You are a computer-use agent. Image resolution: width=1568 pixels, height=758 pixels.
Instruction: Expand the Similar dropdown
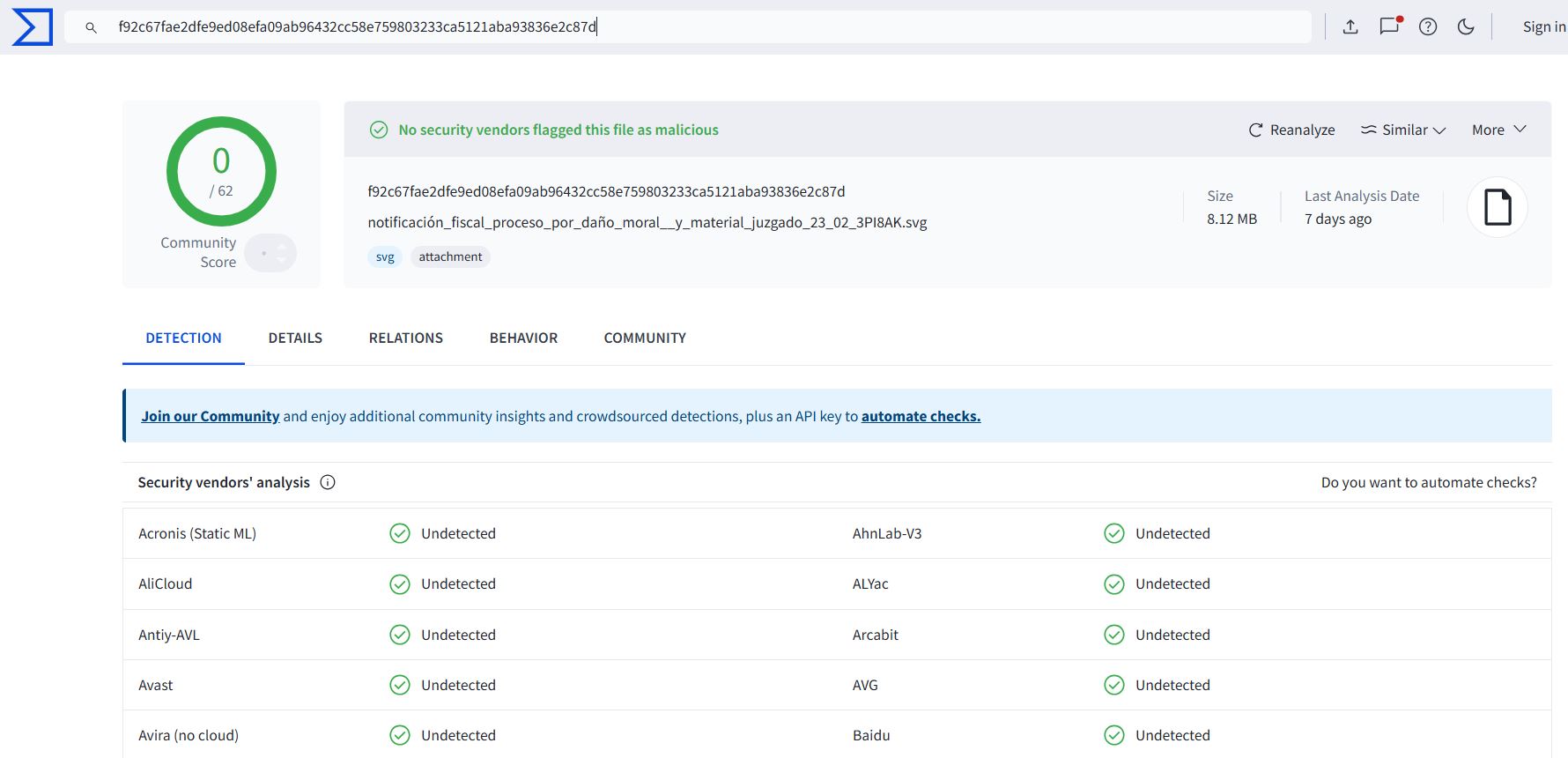pyautogui.click(x=1403, y=130)
